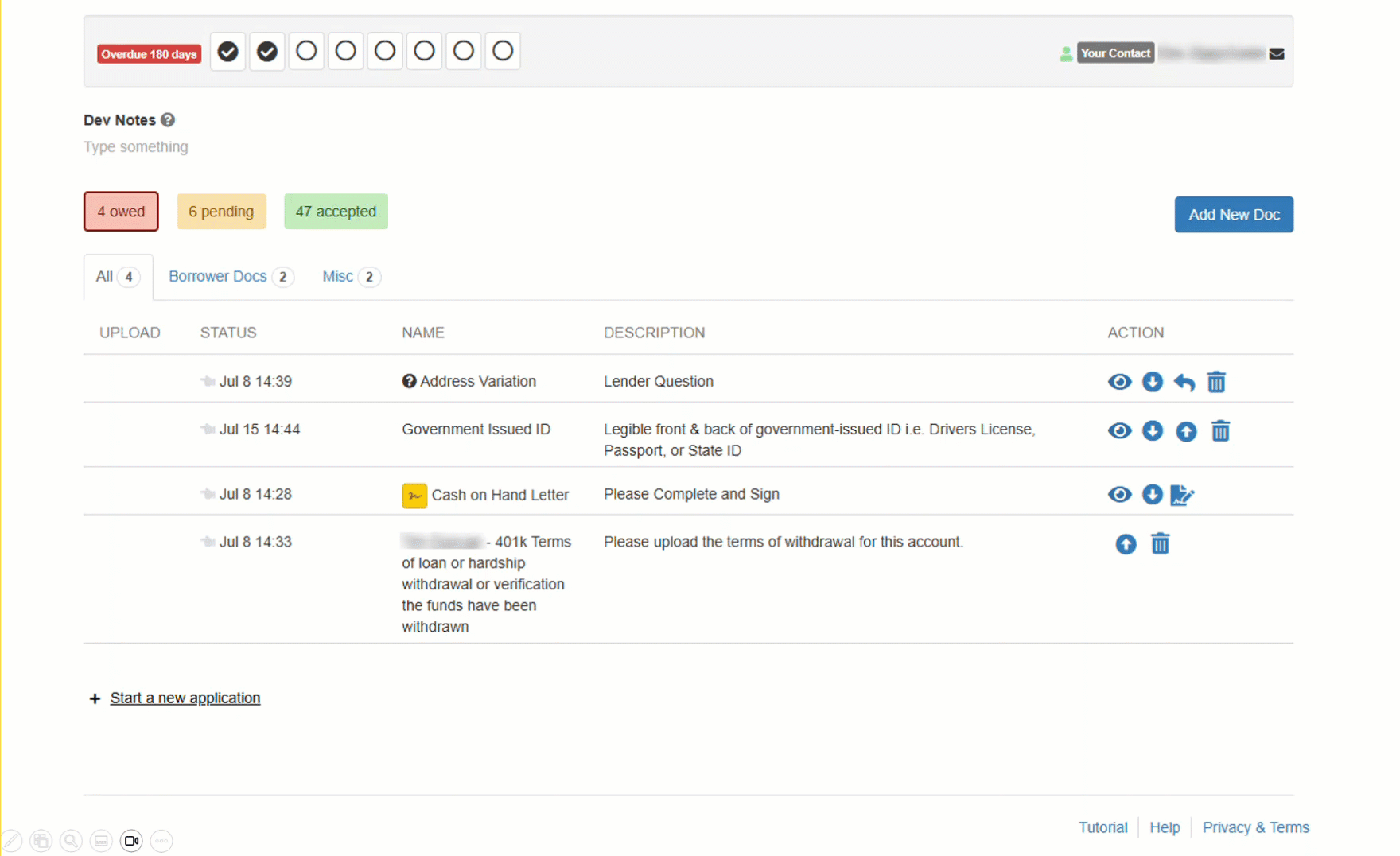Image resolution: width=1400 pixels, height=856 pixels.
Task: Open Privacy & Terms link
Action: 1256,827
